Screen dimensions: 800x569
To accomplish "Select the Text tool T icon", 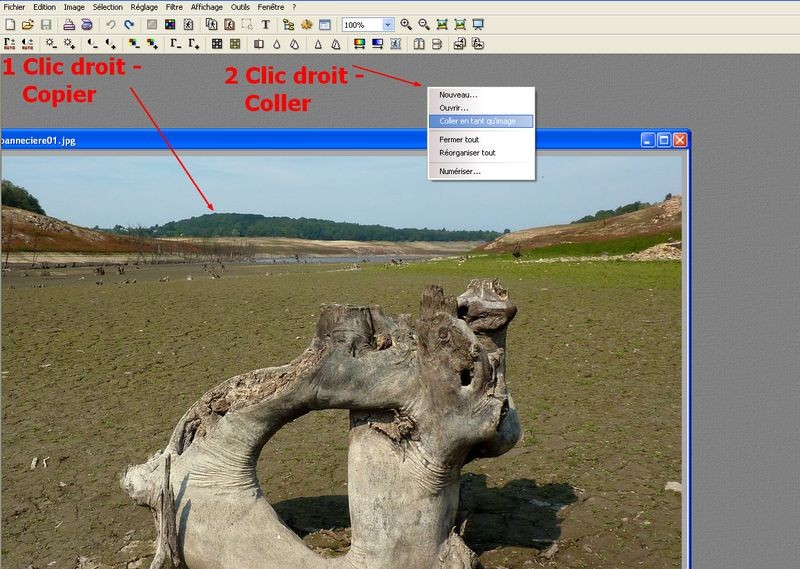I will pyautogui.click(x=265, y=24).
